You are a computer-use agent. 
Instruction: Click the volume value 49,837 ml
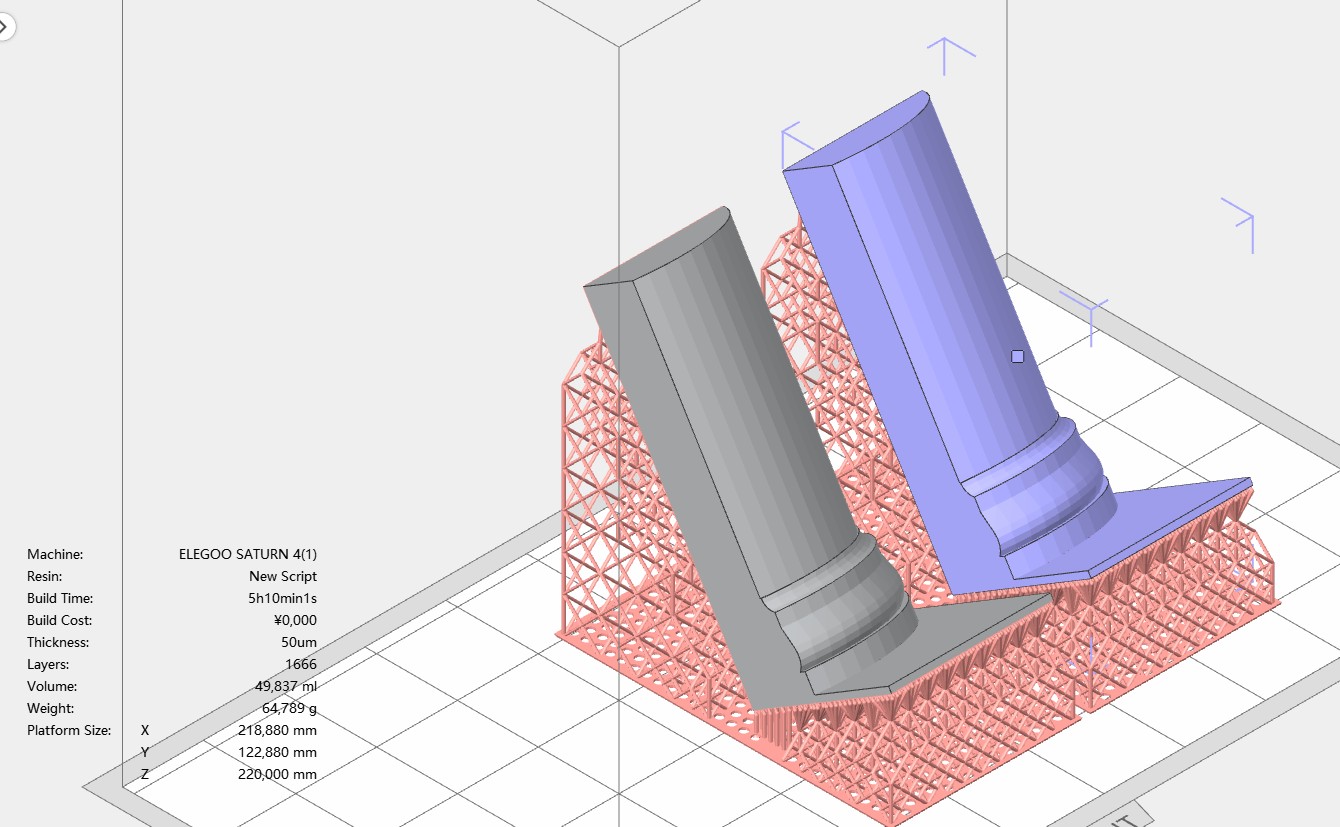(285, 686)
